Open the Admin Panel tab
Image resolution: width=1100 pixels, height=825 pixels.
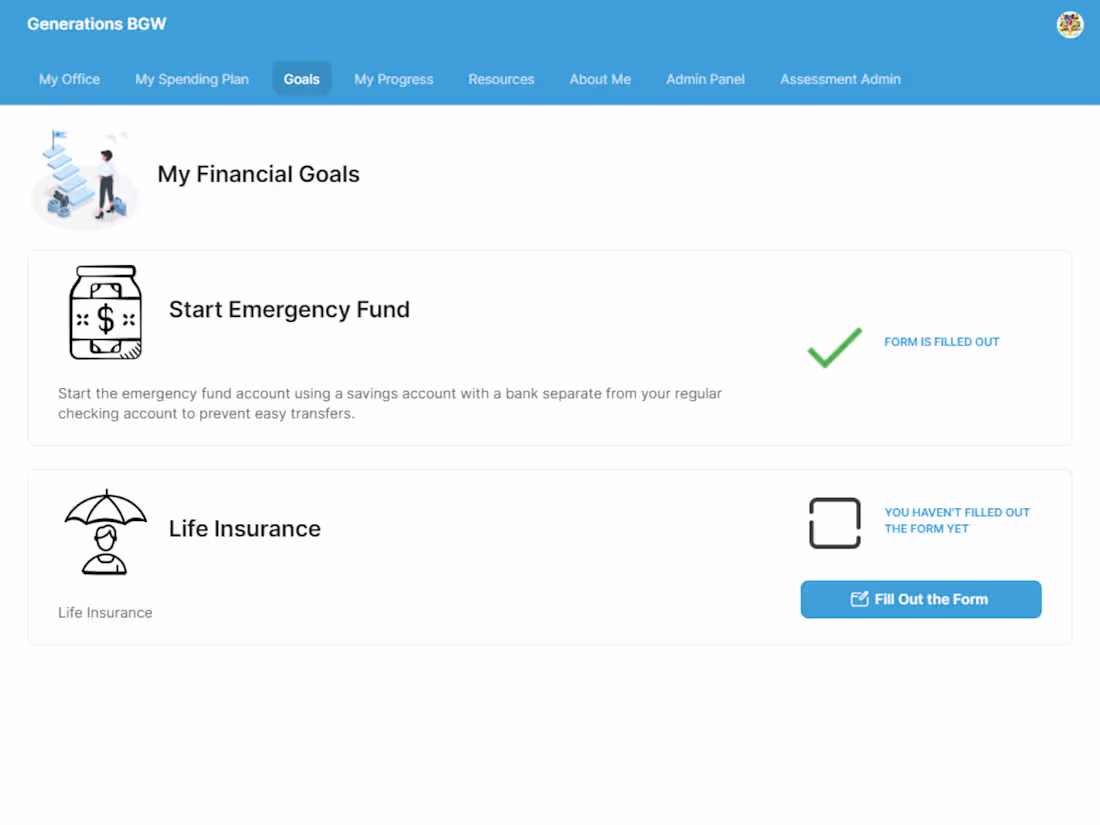coord(705,79)
